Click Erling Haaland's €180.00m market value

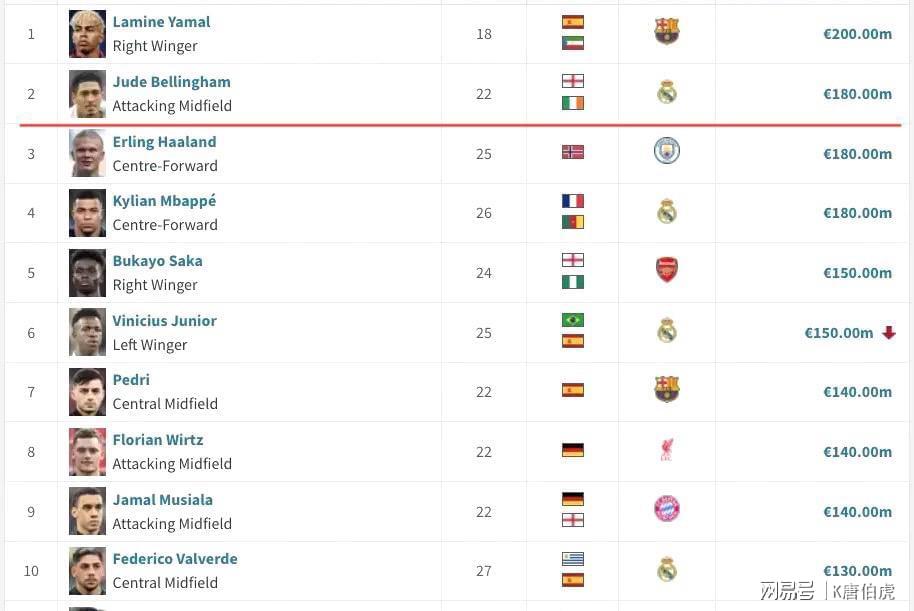tap(857, 154)
